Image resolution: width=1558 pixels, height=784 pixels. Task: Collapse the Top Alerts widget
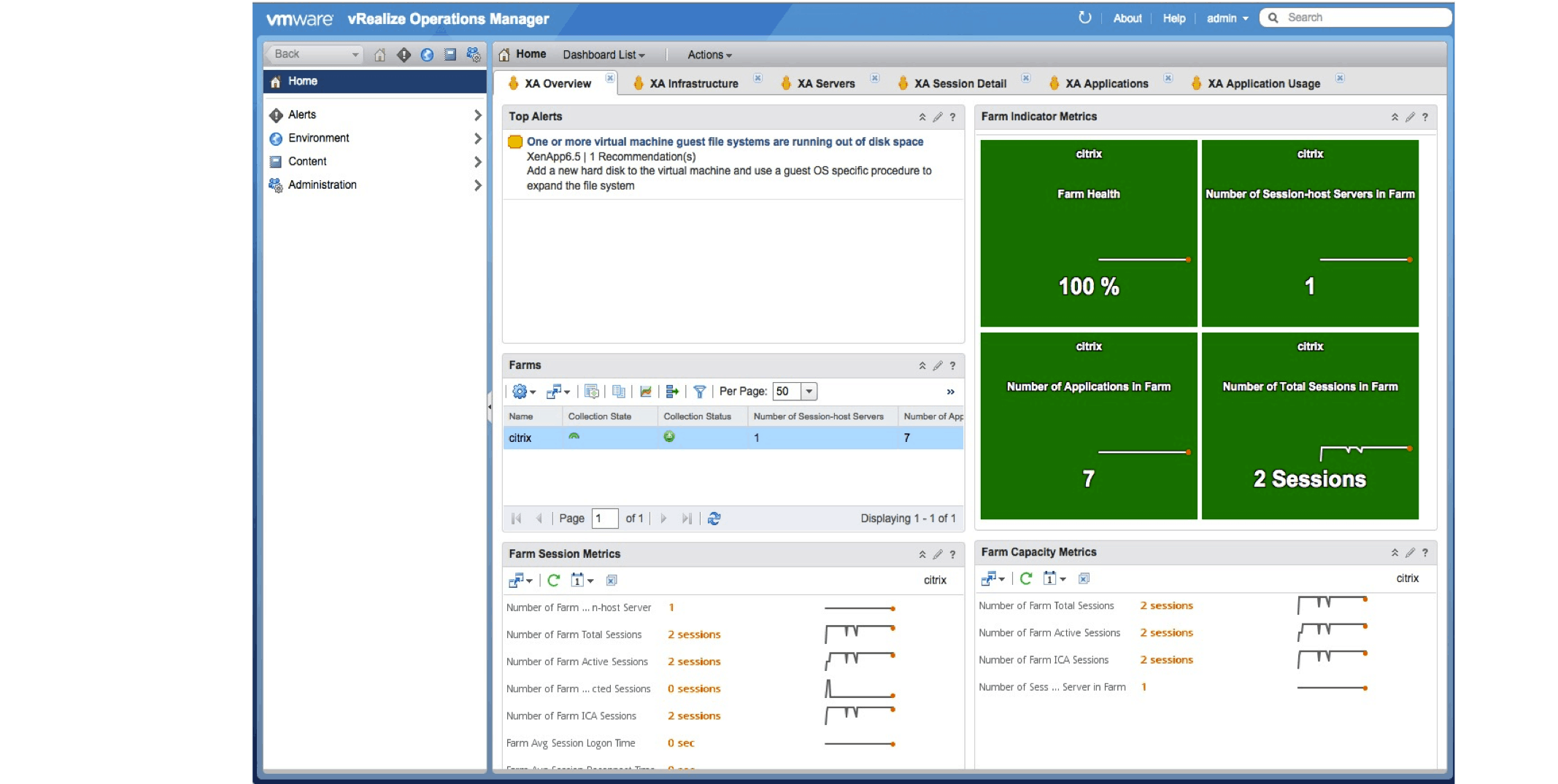click(x=922, y=117)
